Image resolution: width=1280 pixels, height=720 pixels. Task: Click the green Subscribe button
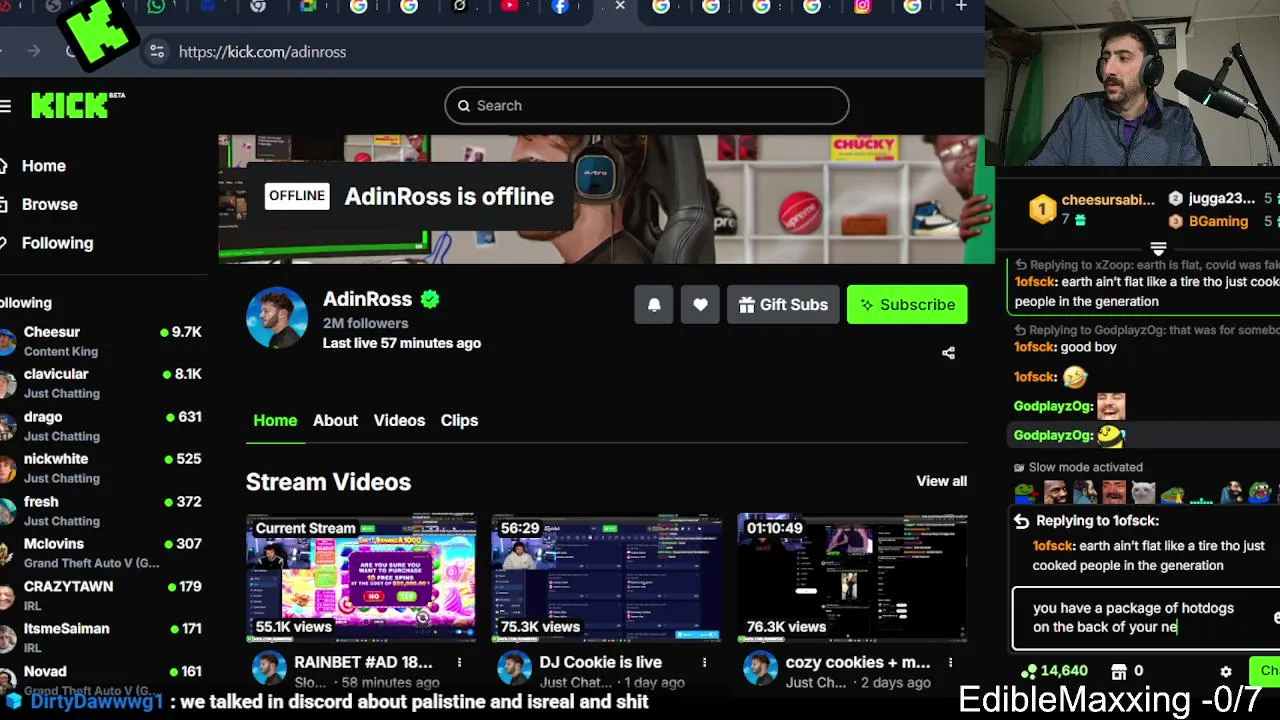[x=907, y=305]
